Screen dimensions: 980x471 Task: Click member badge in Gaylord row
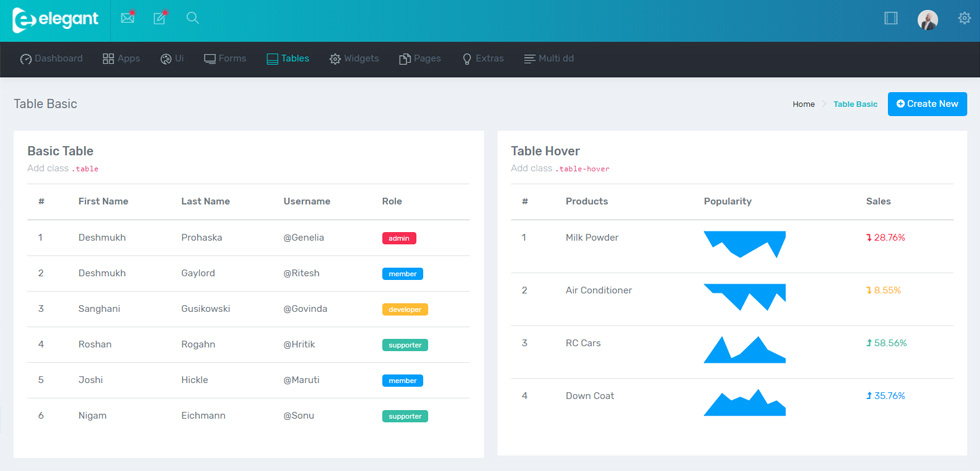pos(402,274)
